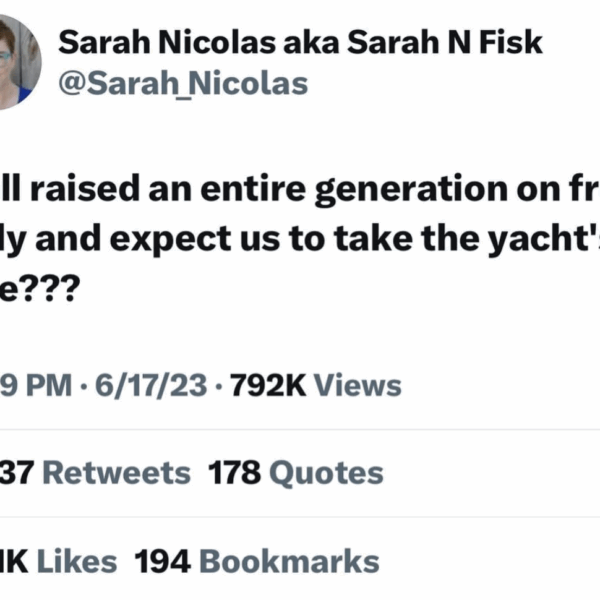
Task: Click Sarah Nicolas's profile avatar
Action: pos(14,60)
